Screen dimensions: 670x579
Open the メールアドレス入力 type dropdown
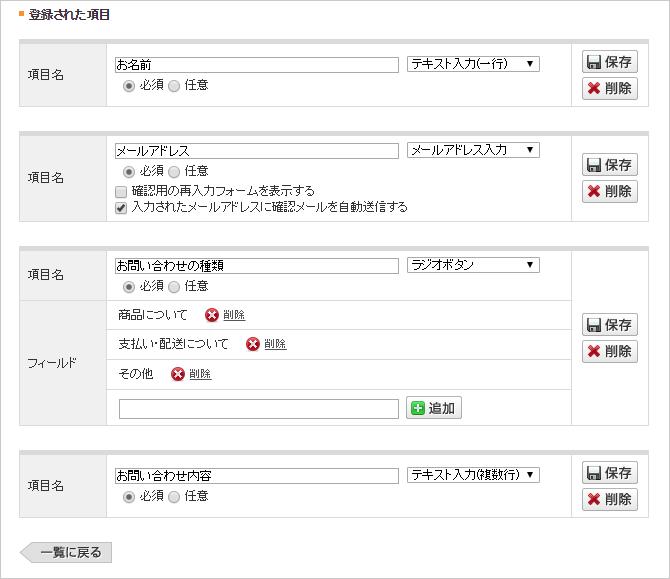[x=473, y=150]
